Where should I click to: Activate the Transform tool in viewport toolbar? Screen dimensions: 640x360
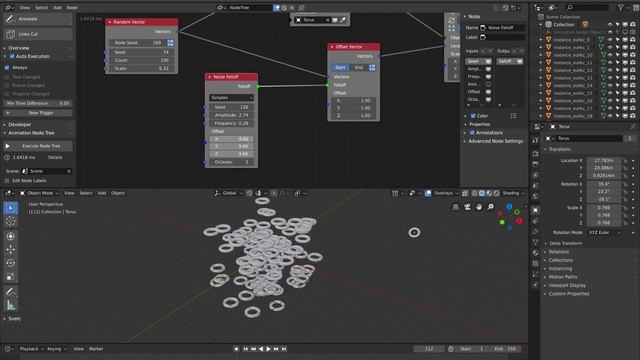point(11,236)
